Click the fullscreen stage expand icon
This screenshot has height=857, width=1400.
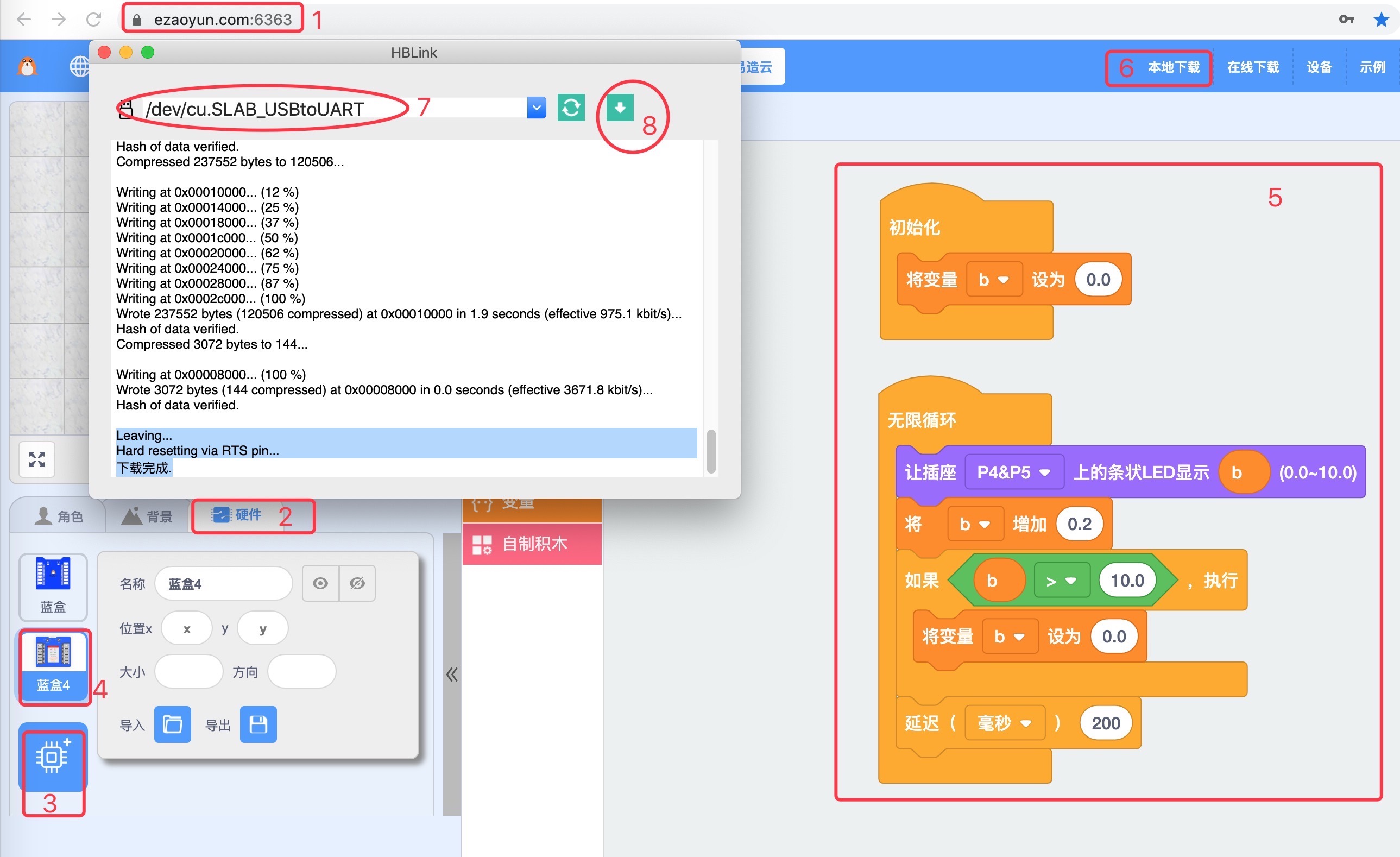[37, 459]
